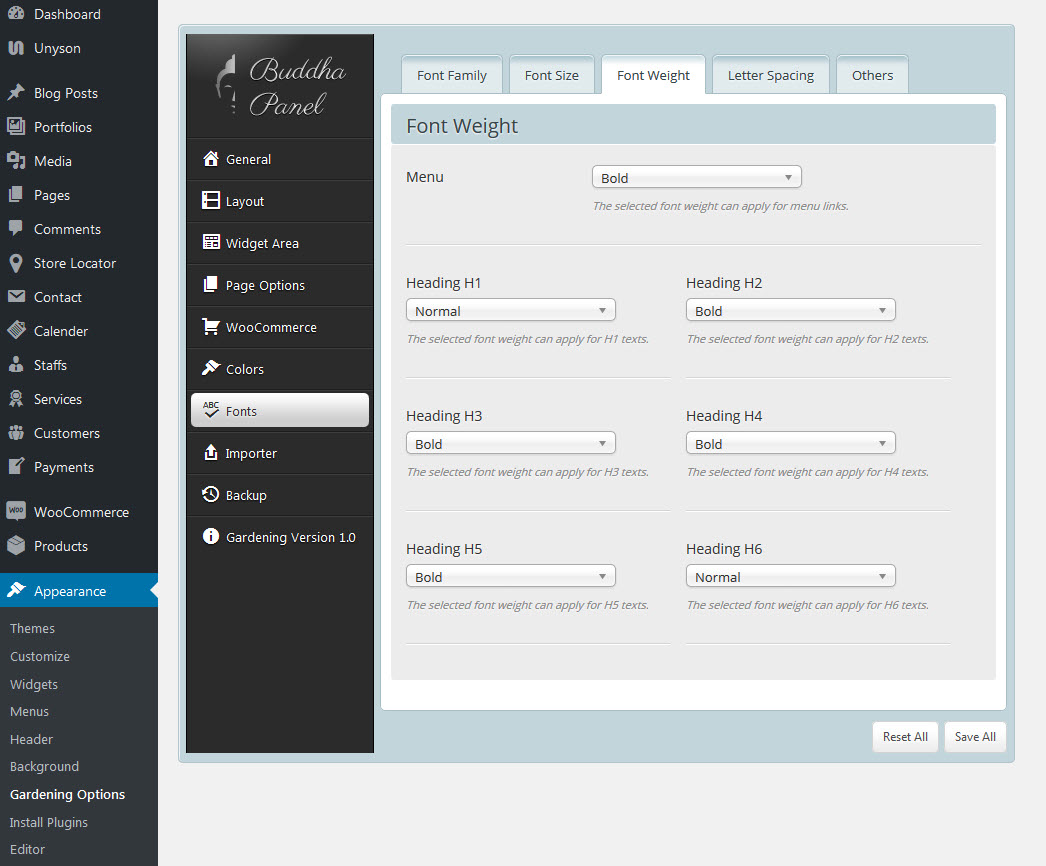
Task: Click the Save All button
Action: click(975, 737)
